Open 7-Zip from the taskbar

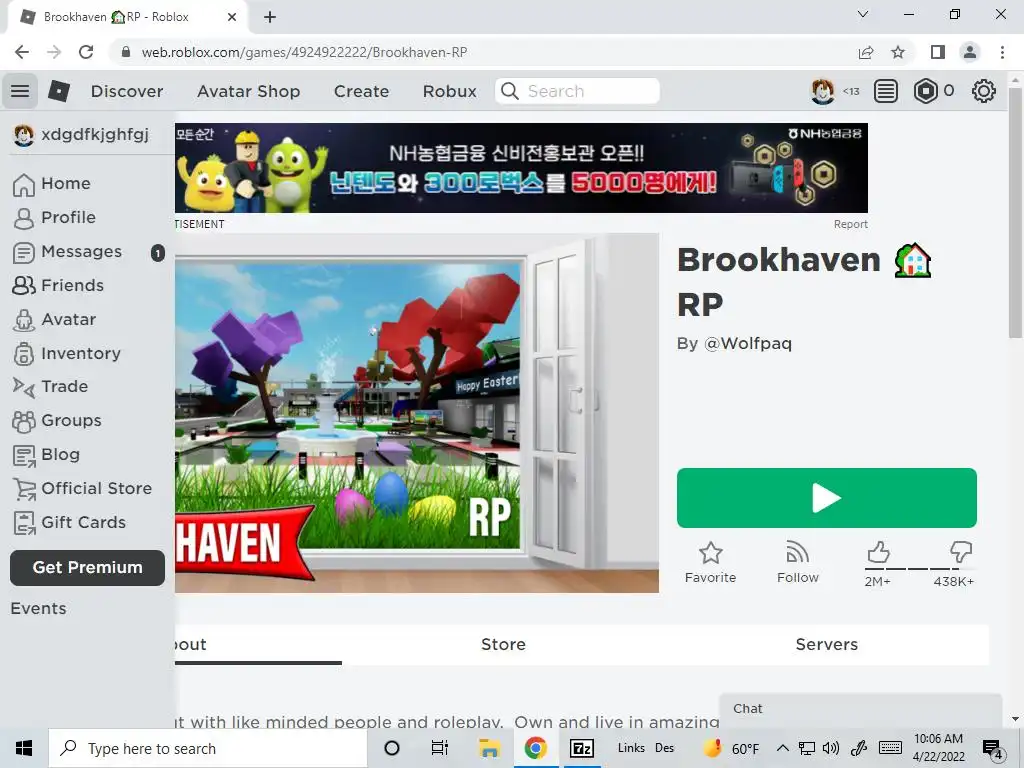point(582,748)
